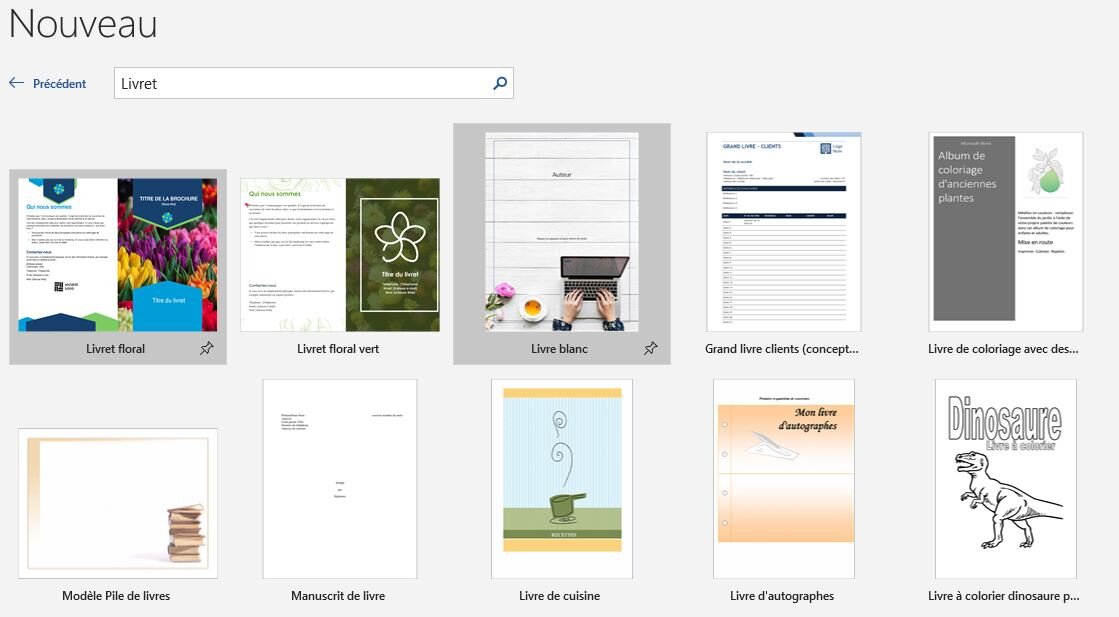Open the Livre à colorier dinosaure template
The image size is (1119, 617).
point(1005,478)
